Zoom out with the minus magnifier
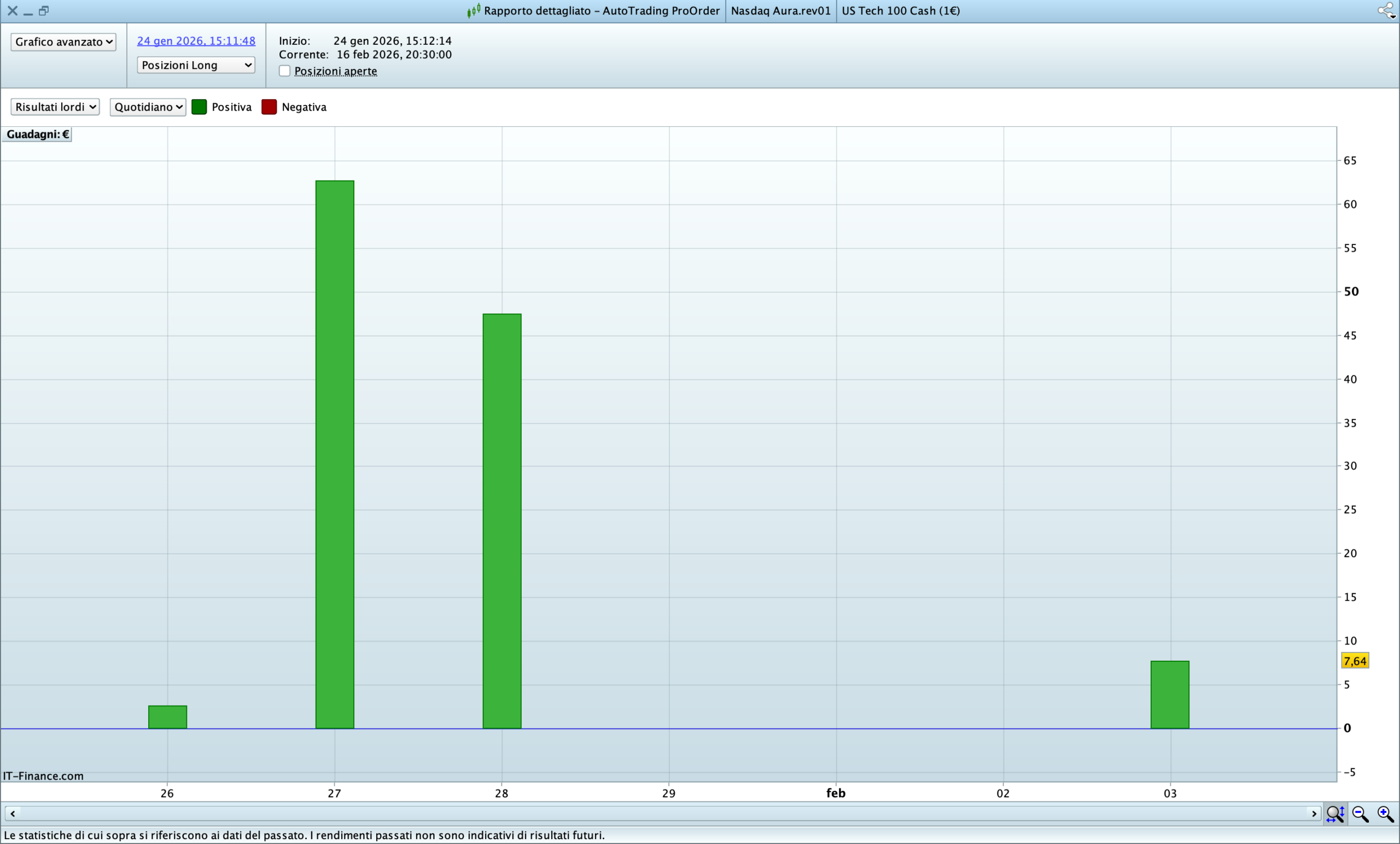 (x=1360, y=814)
